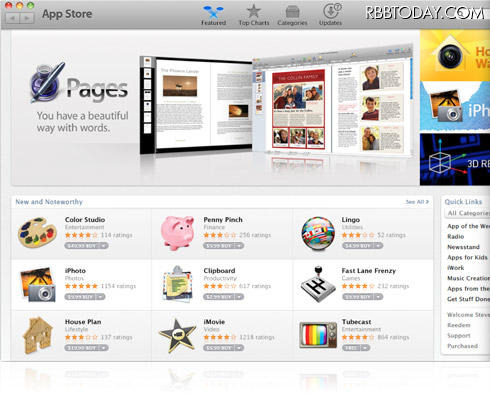Click the Fast Lane Frenzy gear shift icon
This screenshot has height=396, width=490.
click(x=318, y=284)
